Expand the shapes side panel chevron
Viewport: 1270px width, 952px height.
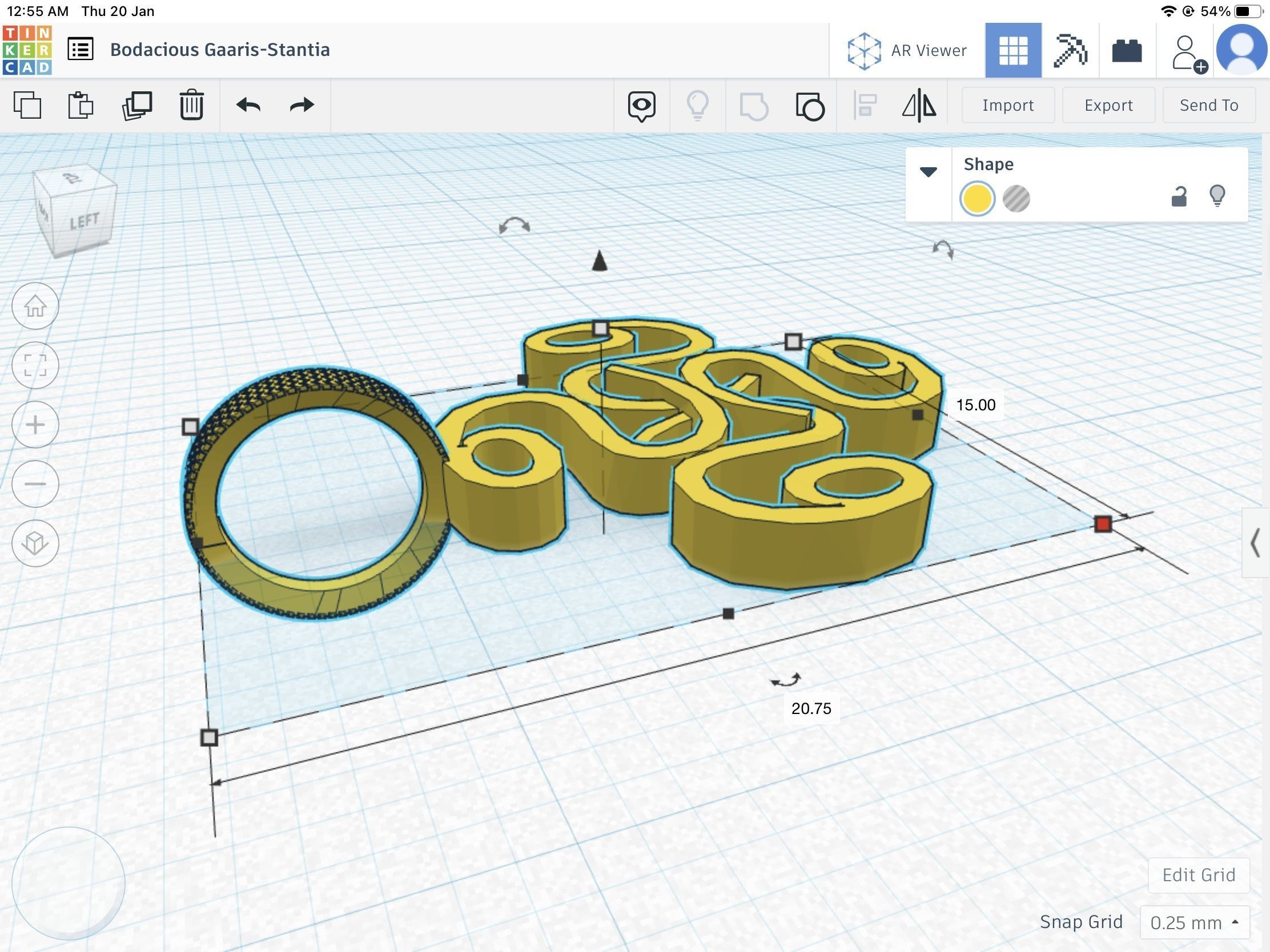point(1256,542)
